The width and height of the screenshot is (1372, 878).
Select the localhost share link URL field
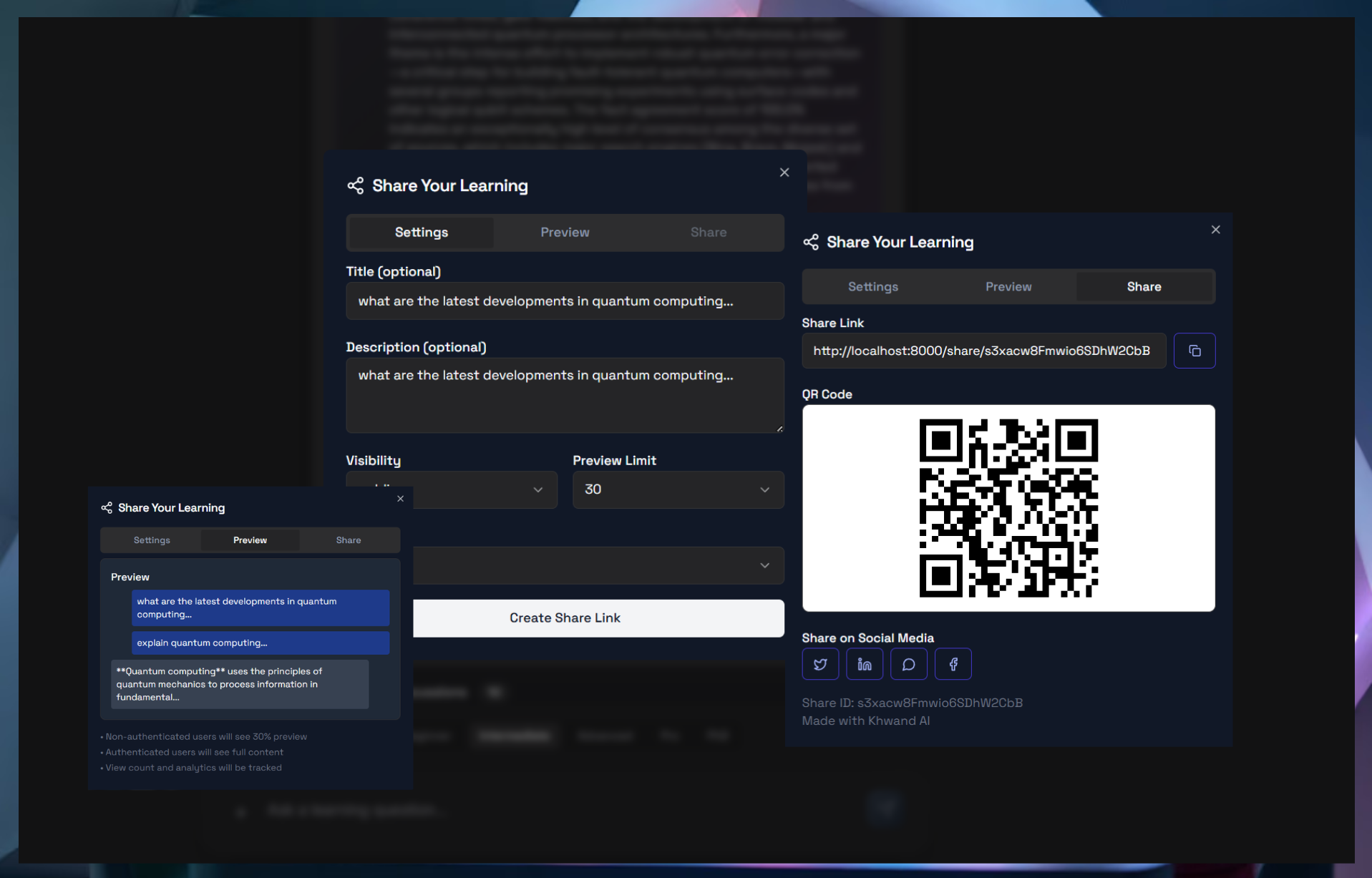tap(983, 351)
